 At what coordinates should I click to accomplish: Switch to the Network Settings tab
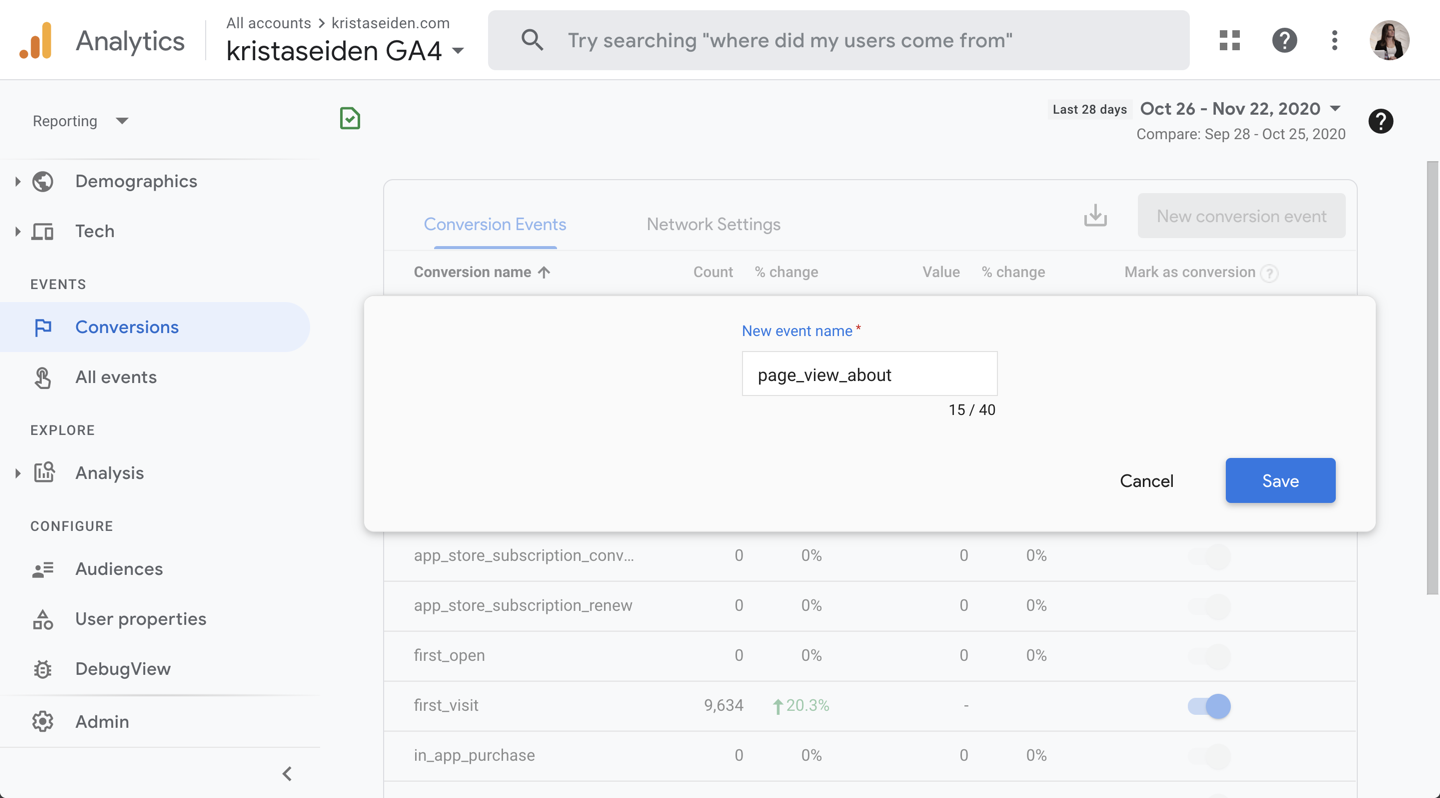click(713, 224)
